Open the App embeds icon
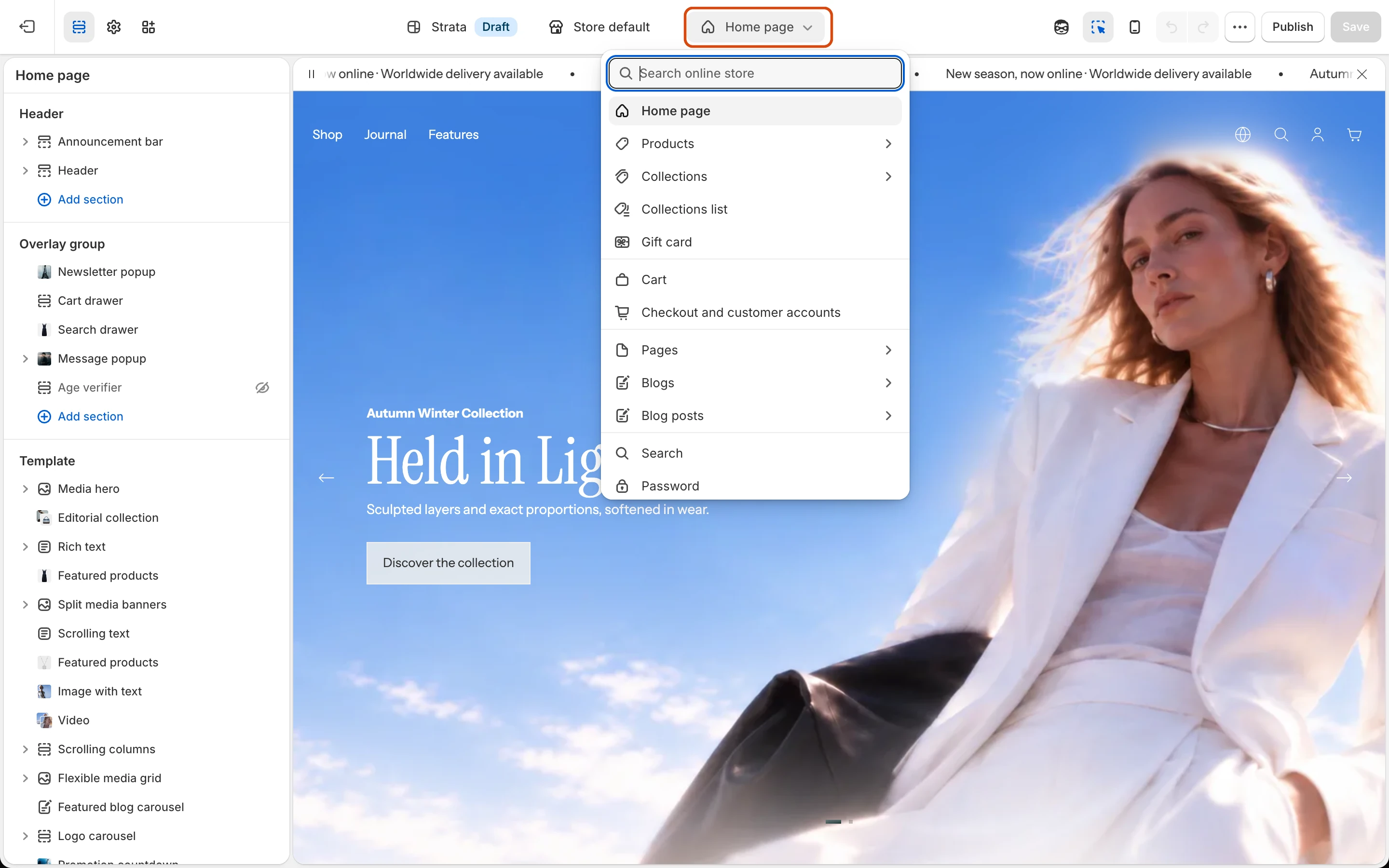Screen dimensions: 1389x868 pos(149,27)
